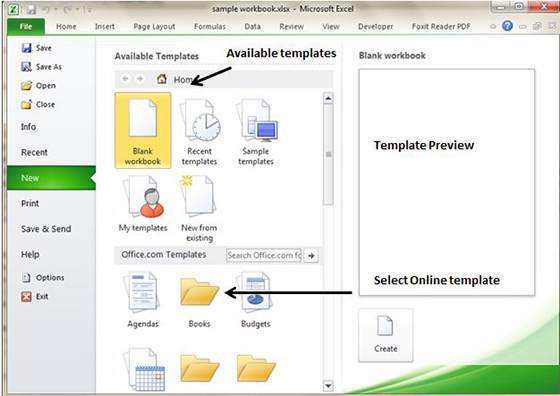560x396 pixels.
Task: Open Save & Send in the sidebar
Action: (46, 229)
